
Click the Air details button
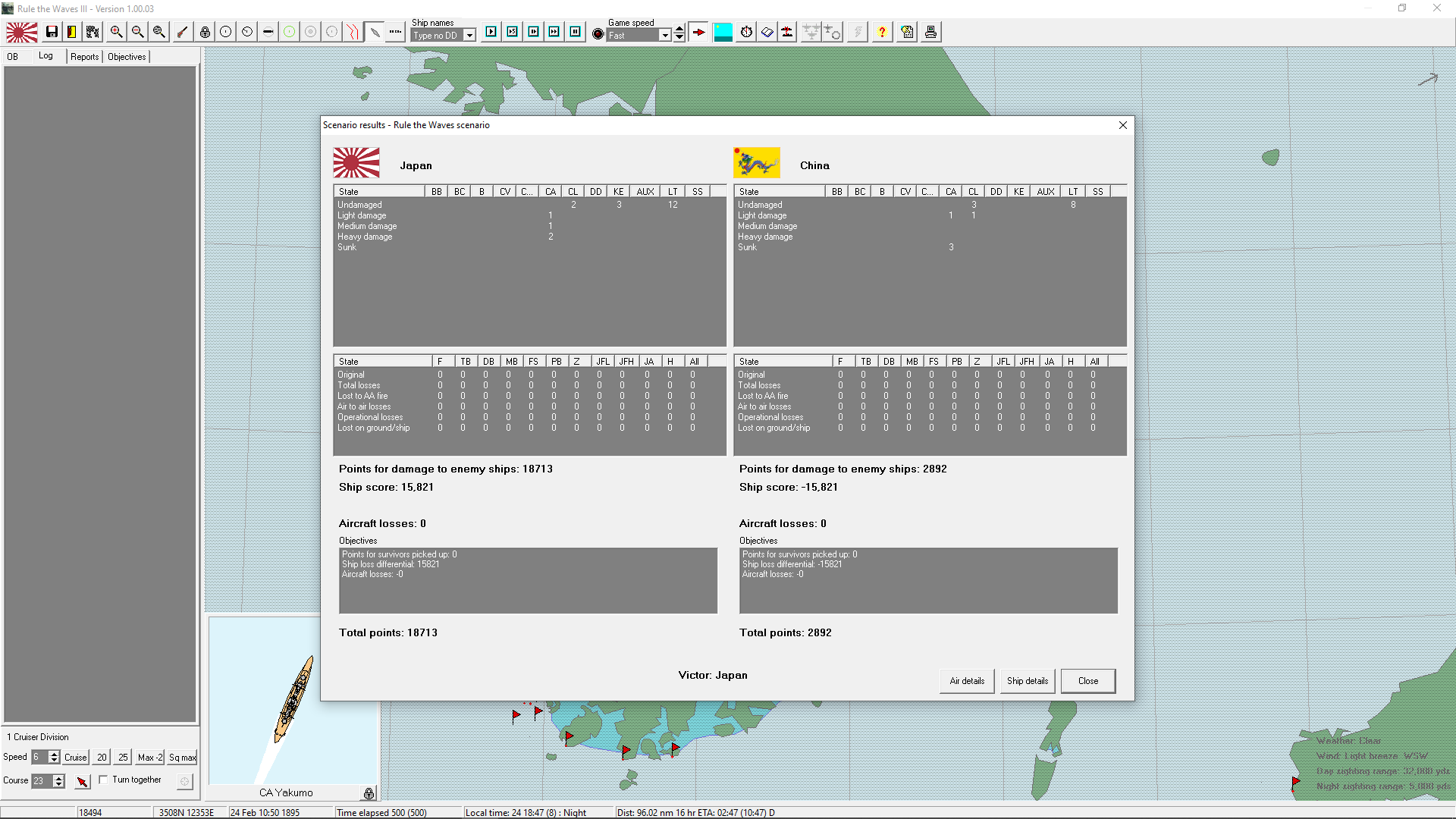967,681
